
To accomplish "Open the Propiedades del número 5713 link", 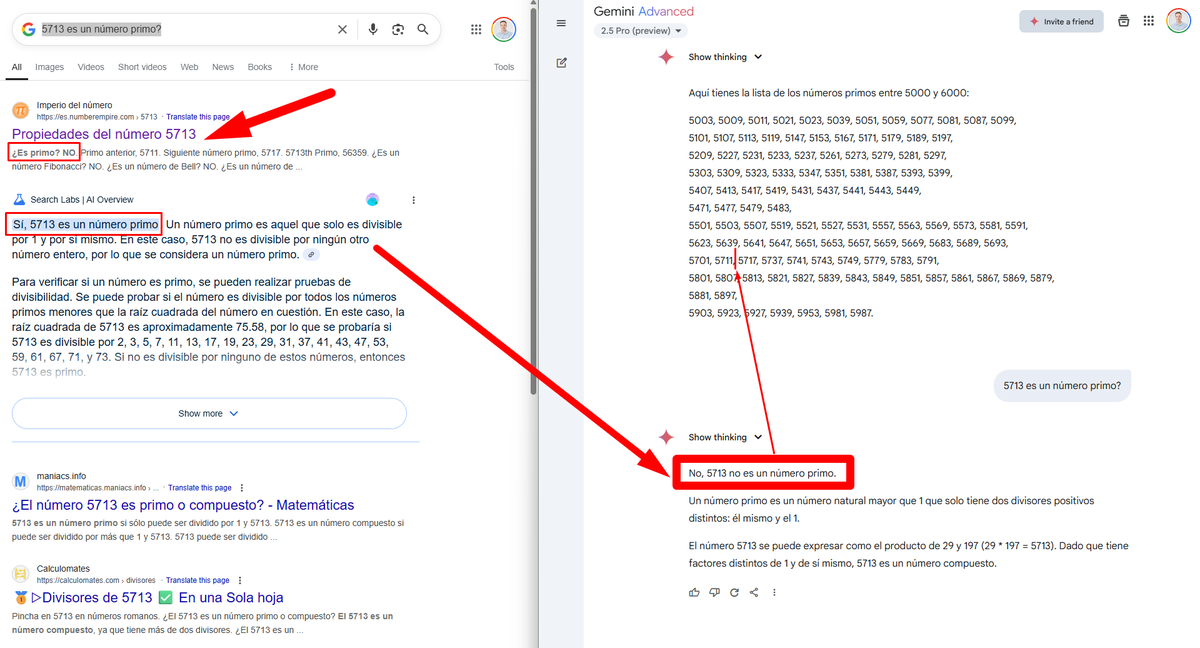I will (x=106, y=133).
